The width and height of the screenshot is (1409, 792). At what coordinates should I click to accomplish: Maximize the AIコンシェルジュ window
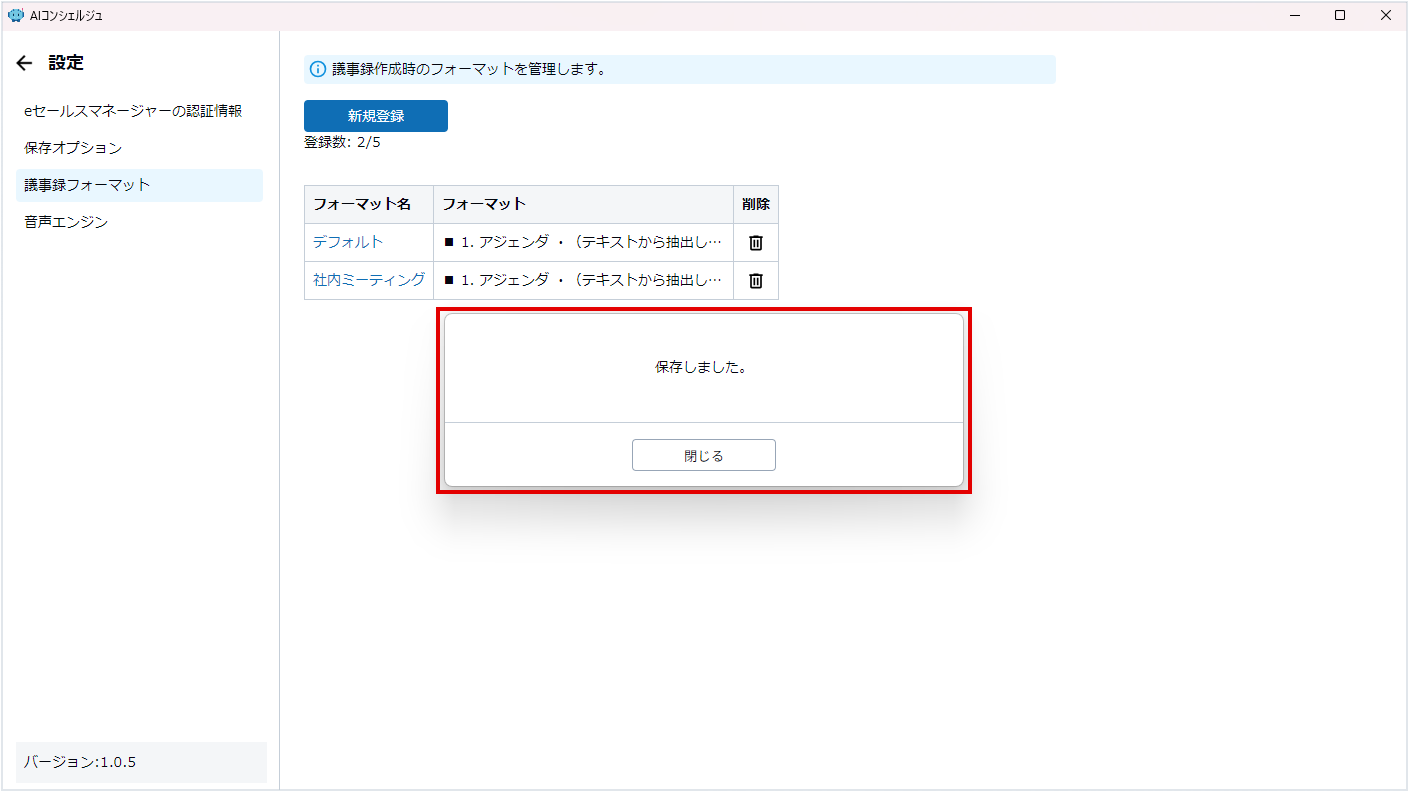click(x=1340, y=15)
